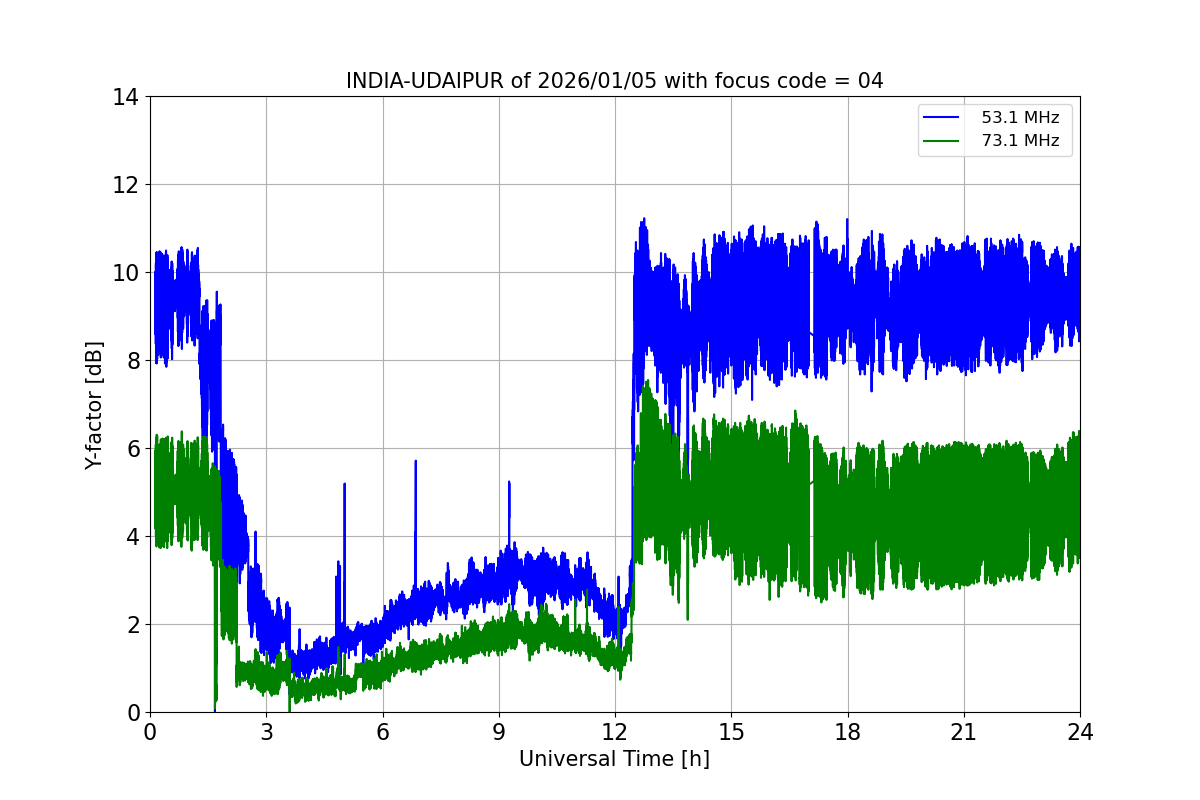Click x-axis tick label 0

[x=150, y=731]
